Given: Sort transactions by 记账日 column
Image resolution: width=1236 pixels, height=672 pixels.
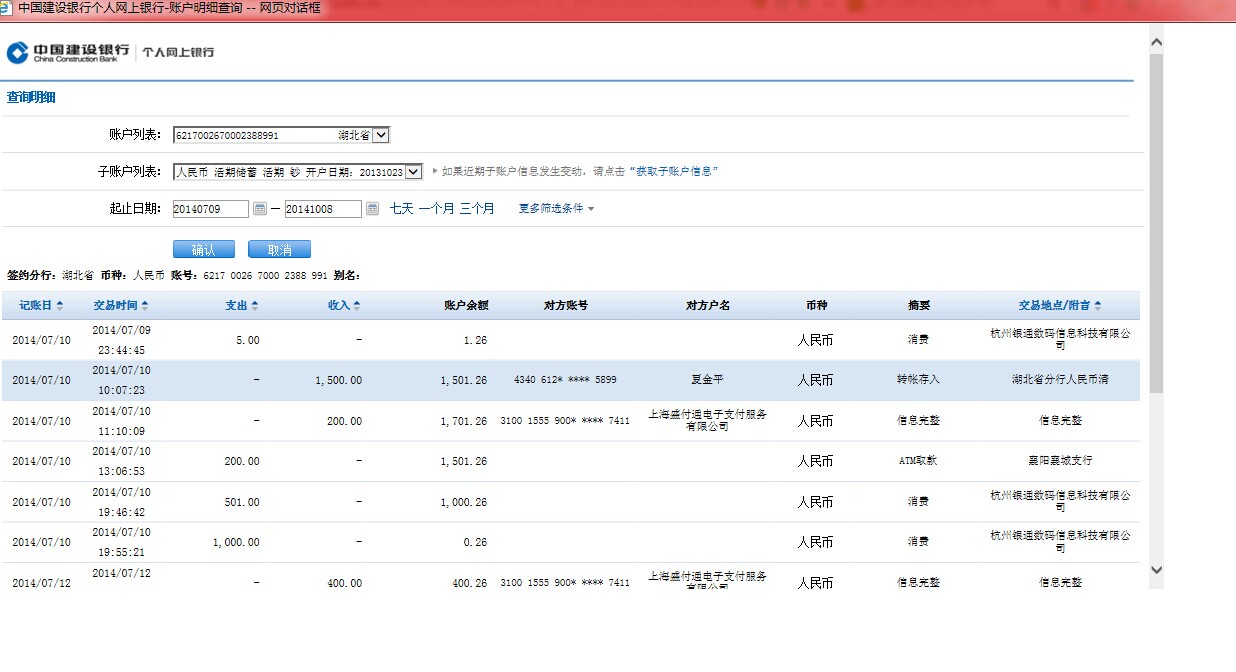Looking at the screenshot, I should 41,305.
